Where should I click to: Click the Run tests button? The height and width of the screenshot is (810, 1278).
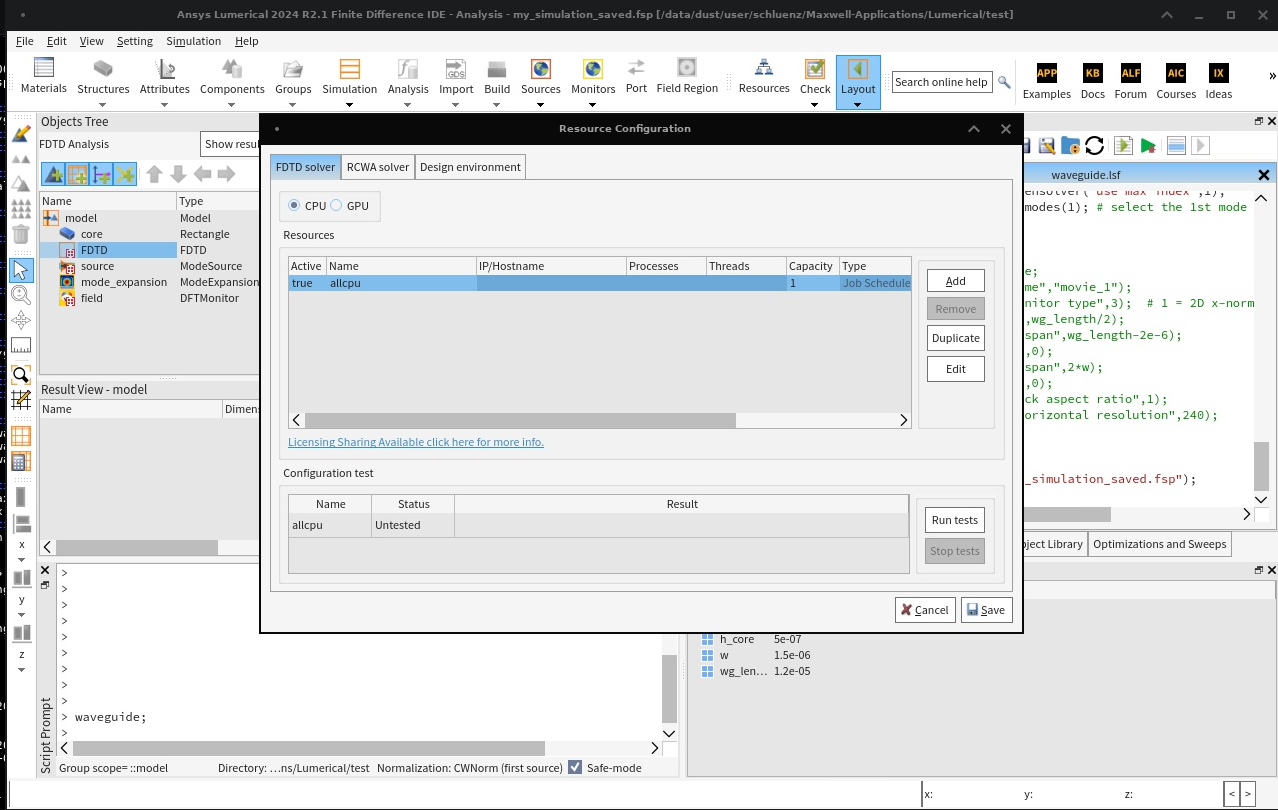[x=954, y=520]
